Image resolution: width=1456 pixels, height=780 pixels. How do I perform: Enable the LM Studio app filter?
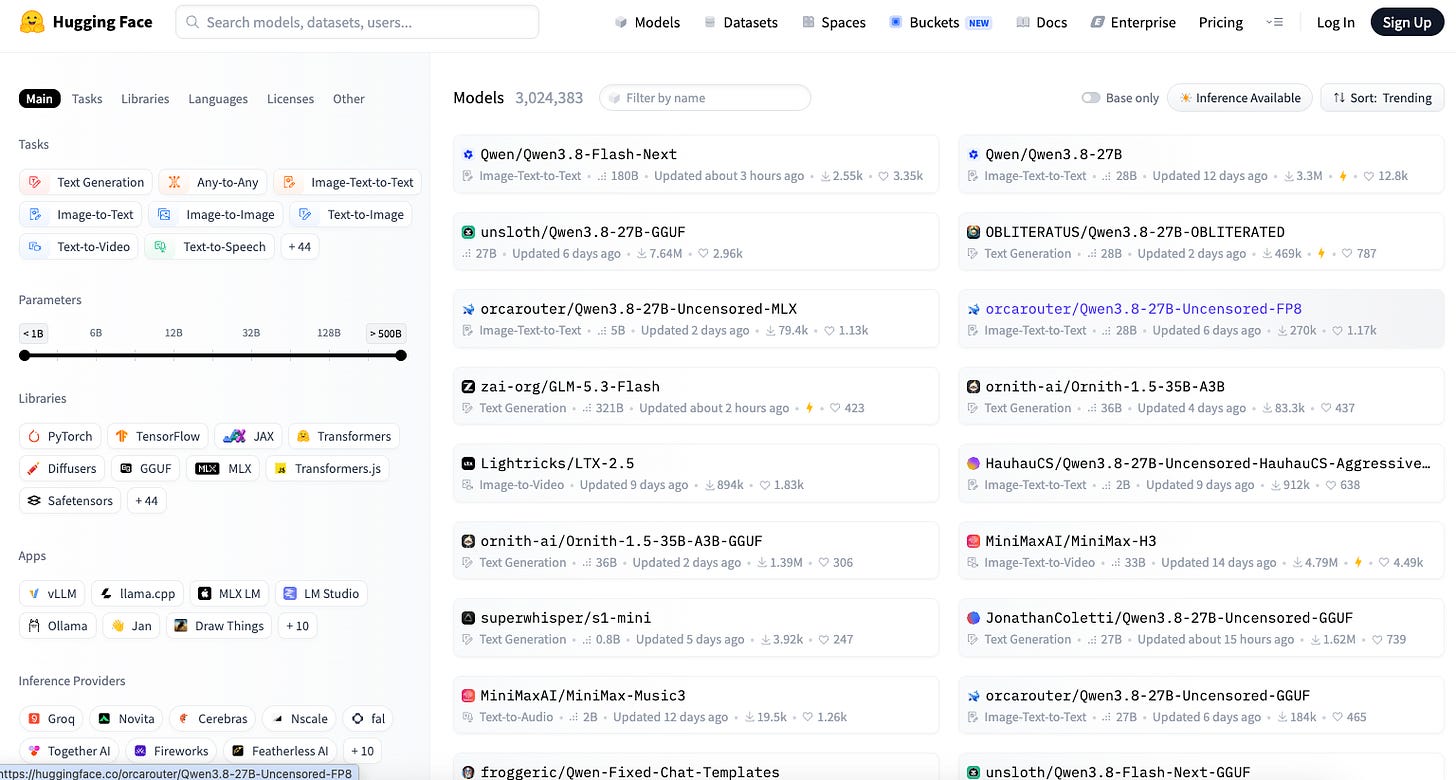(321, 593)
